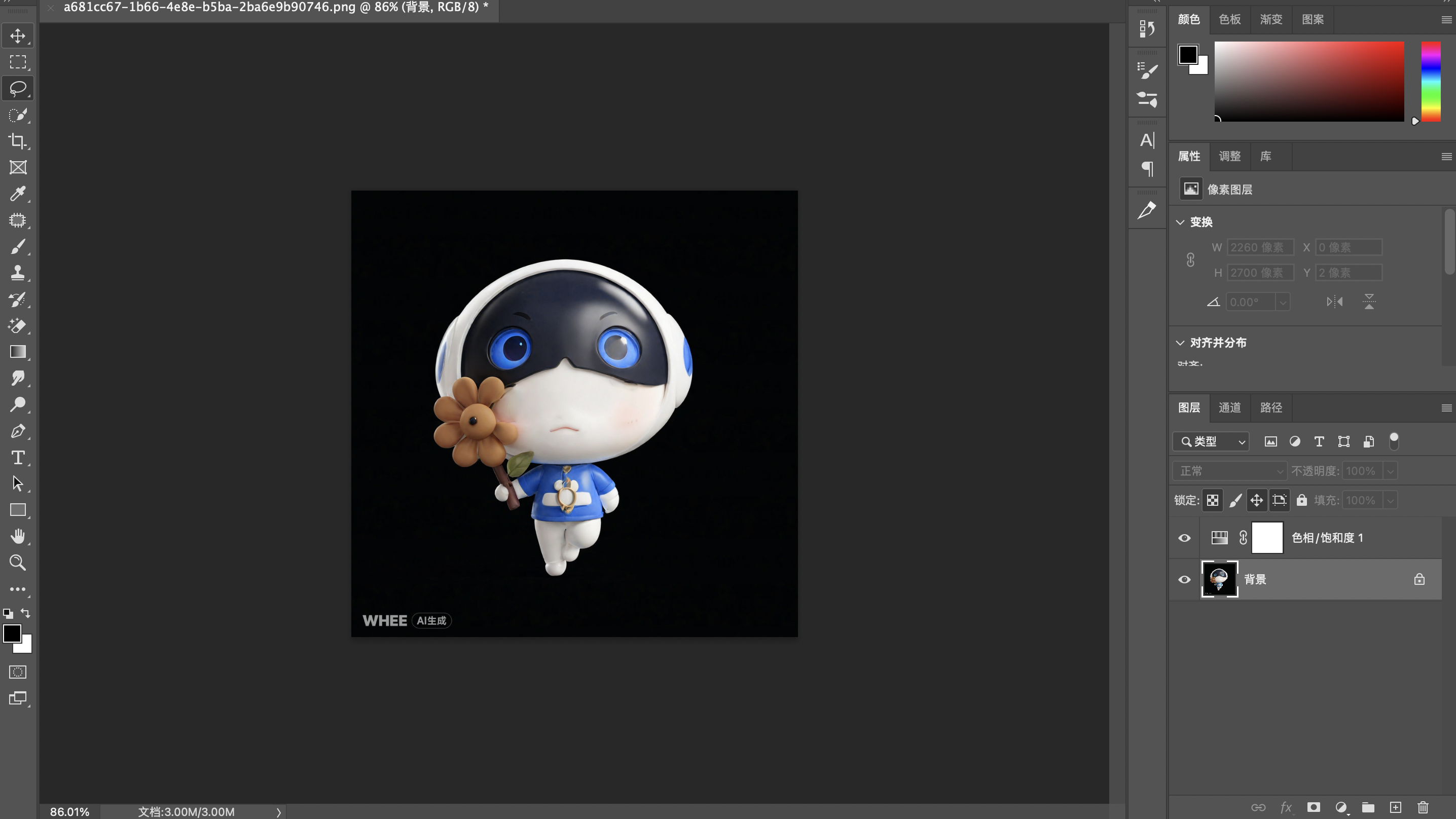Switch to the 色板 tab
Screen dimensions: 1456x819
(x=1229, y=20)
